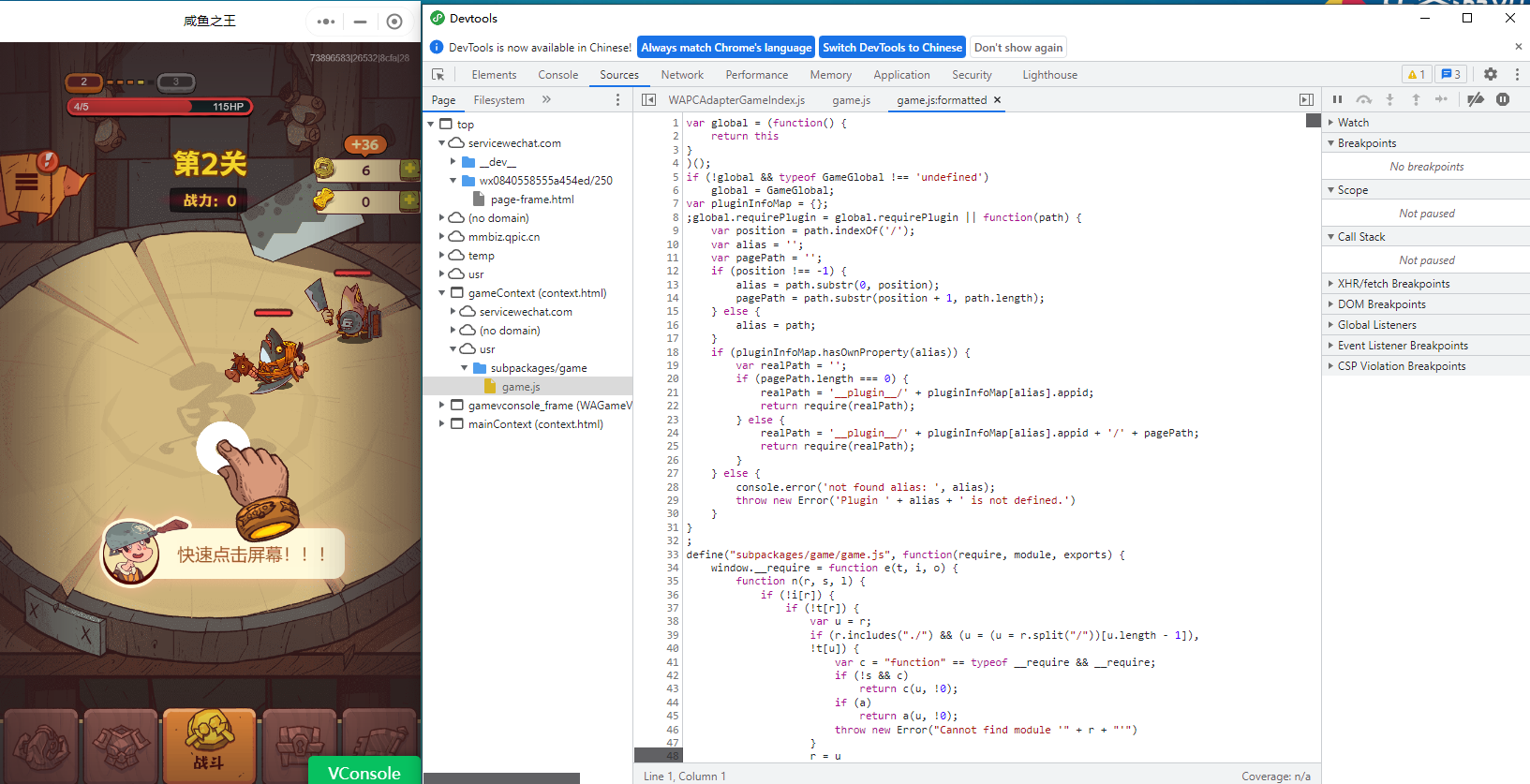Image resolution: width=1530 pixels, height=784 pixels.
Task: Open the Performance panel tab
Action: tap(757, 75)
